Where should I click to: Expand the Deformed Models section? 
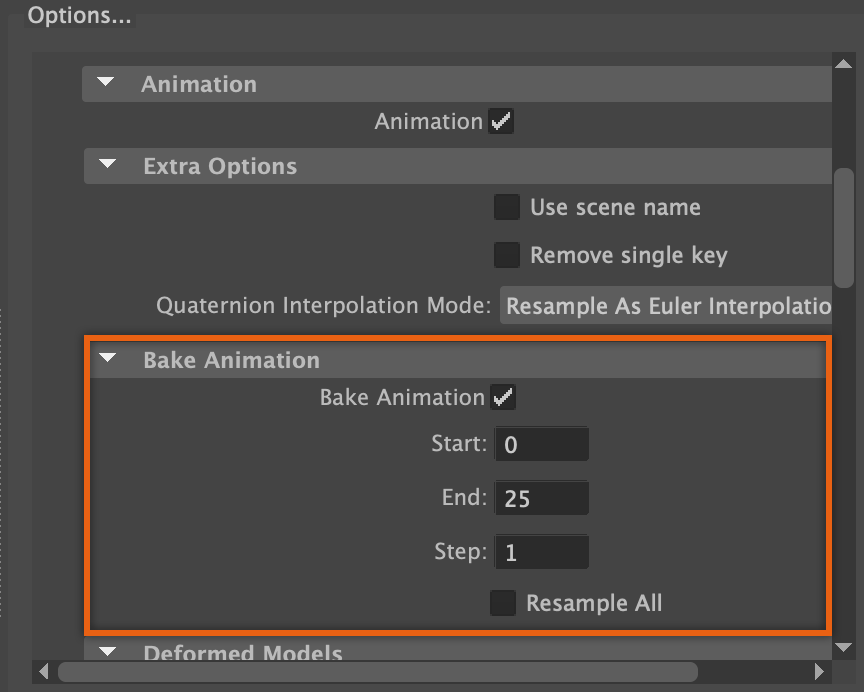107,653
